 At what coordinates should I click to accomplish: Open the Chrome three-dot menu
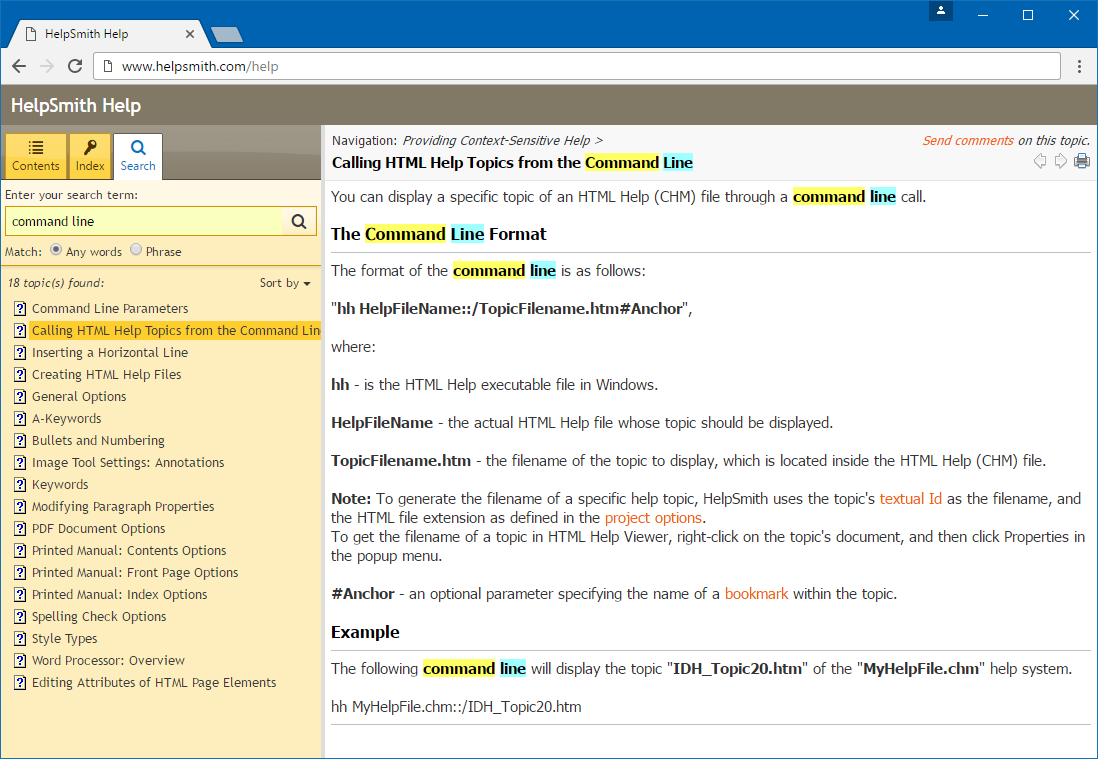[x=1079, y=67]
